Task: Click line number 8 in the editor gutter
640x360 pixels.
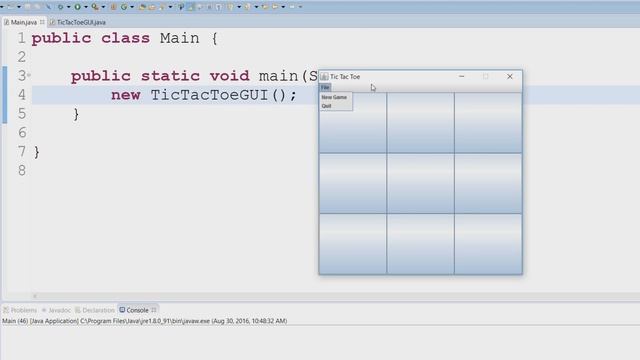Action: pyautogui.click(x=22, y=170)
